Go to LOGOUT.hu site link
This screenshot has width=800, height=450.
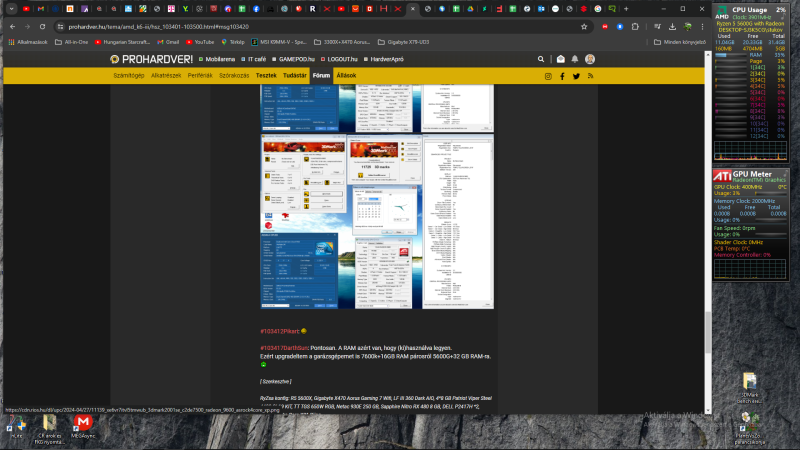coord(339,59)
